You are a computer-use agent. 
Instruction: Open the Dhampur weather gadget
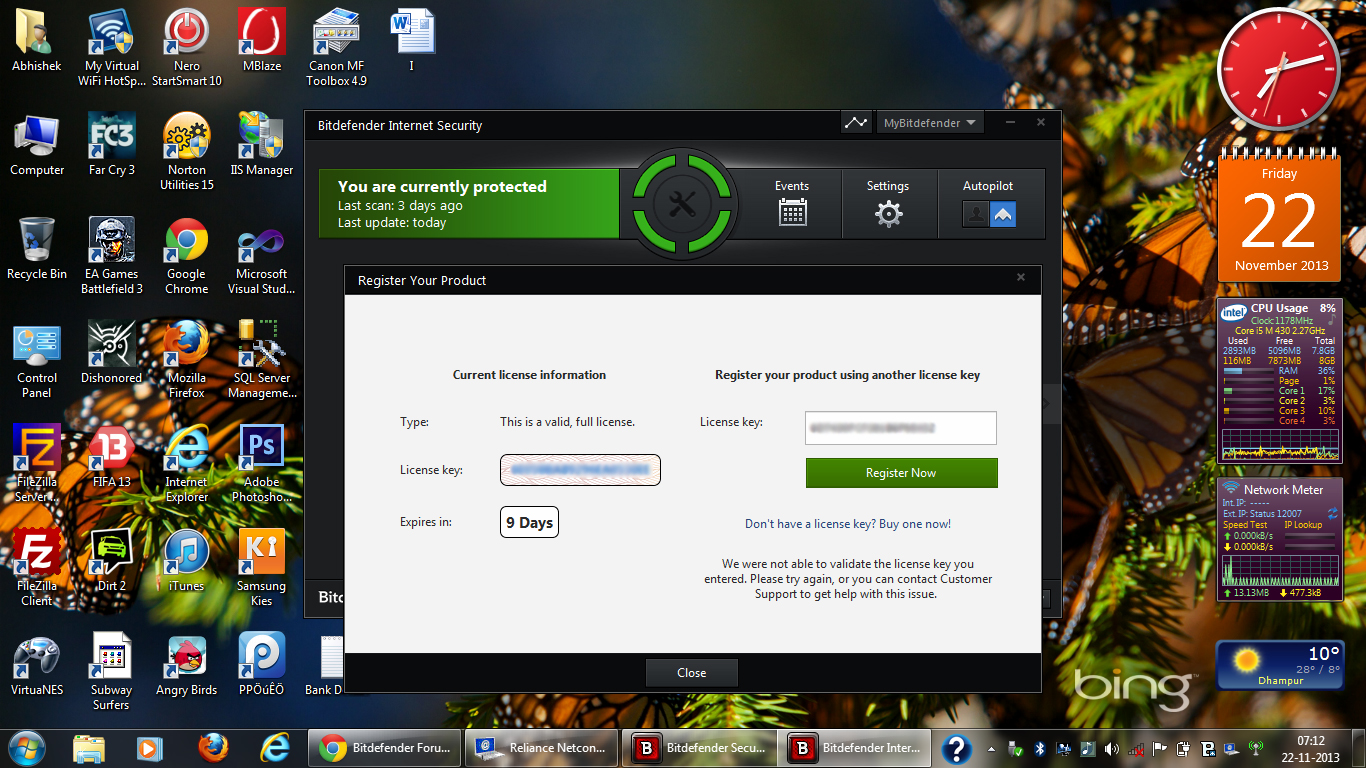1279,666
